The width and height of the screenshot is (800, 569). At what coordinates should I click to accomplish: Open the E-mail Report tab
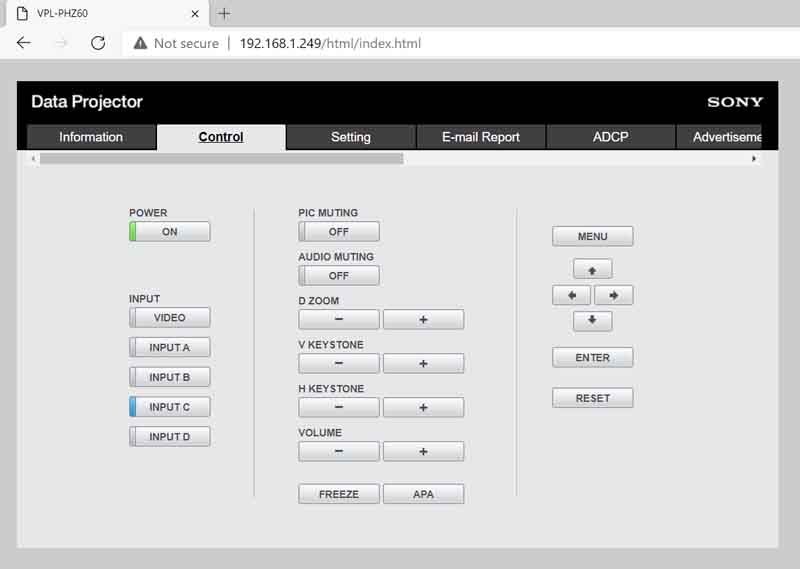coord(481,137)
